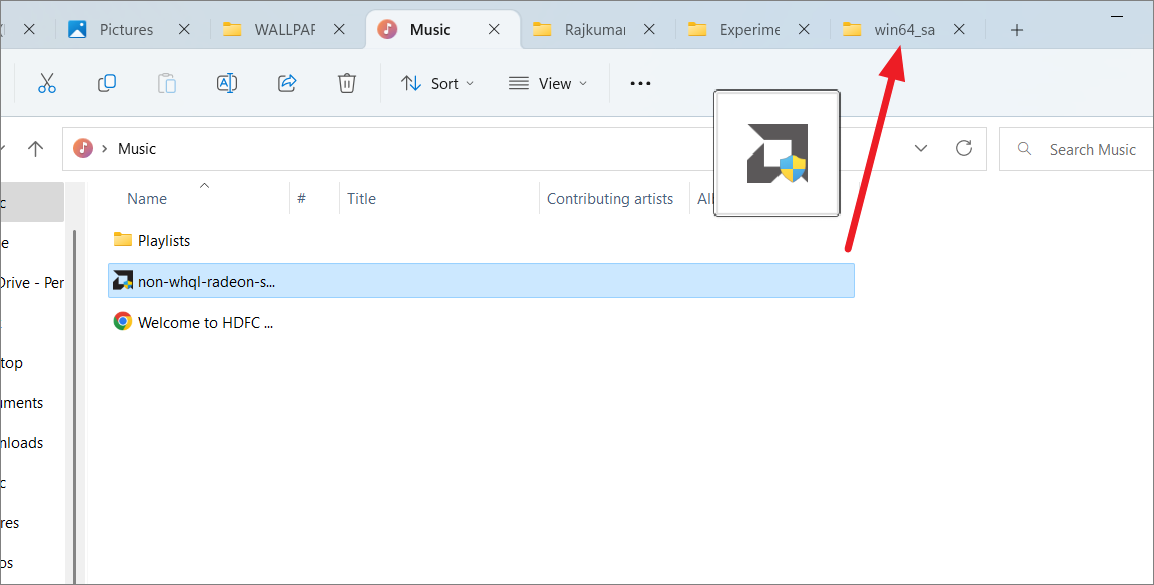Click Music breadcrumb in address bar

(137, 149)
